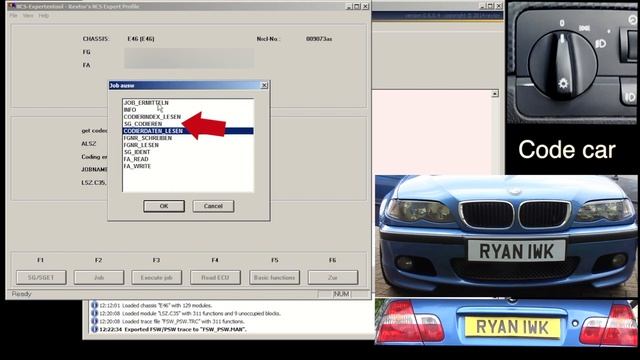This screenshot has height=360, width=640.
Task: Click the NUM indicator in status bar
Action: pyautogui.click(x=341, y=294)
